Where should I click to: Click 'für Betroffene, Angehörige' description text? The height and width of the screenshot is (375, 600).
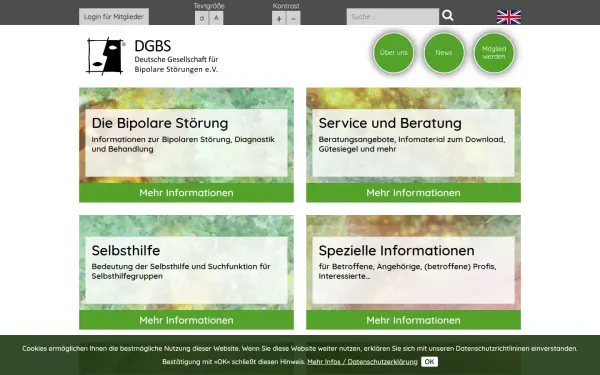[408, 271]
